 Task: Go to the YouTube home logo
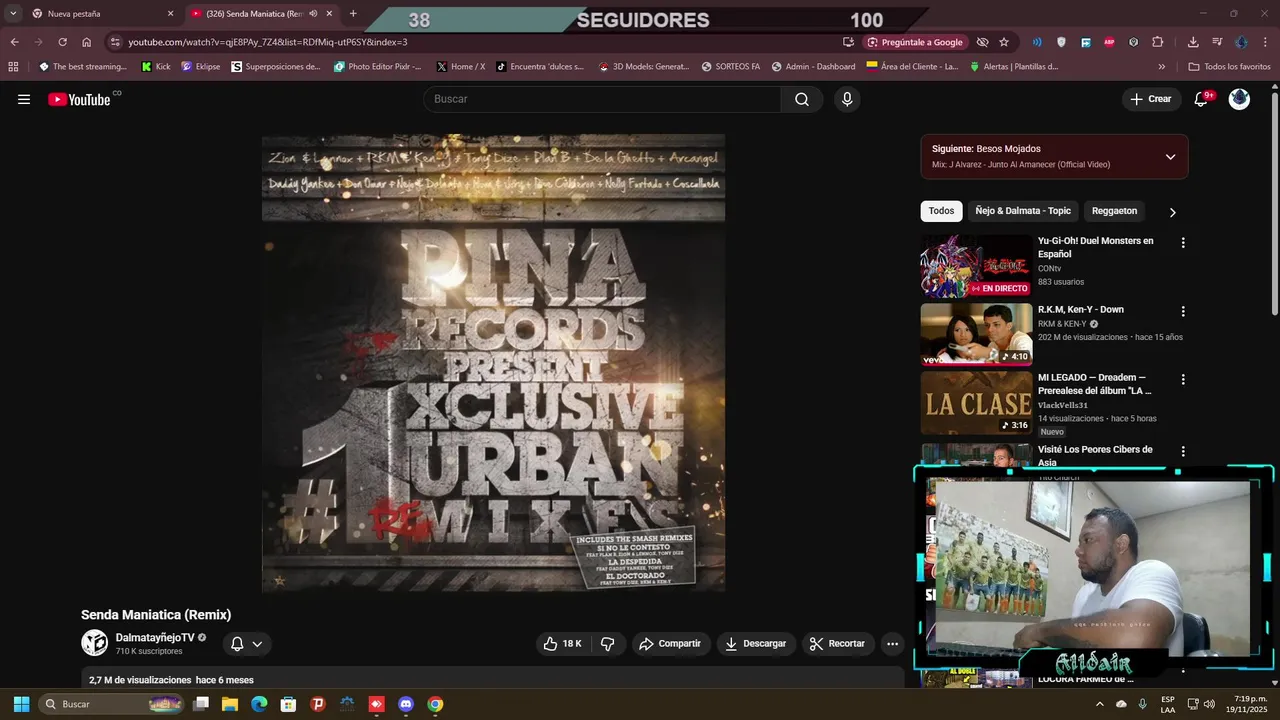pyautogui.click(x=79, y=99)
